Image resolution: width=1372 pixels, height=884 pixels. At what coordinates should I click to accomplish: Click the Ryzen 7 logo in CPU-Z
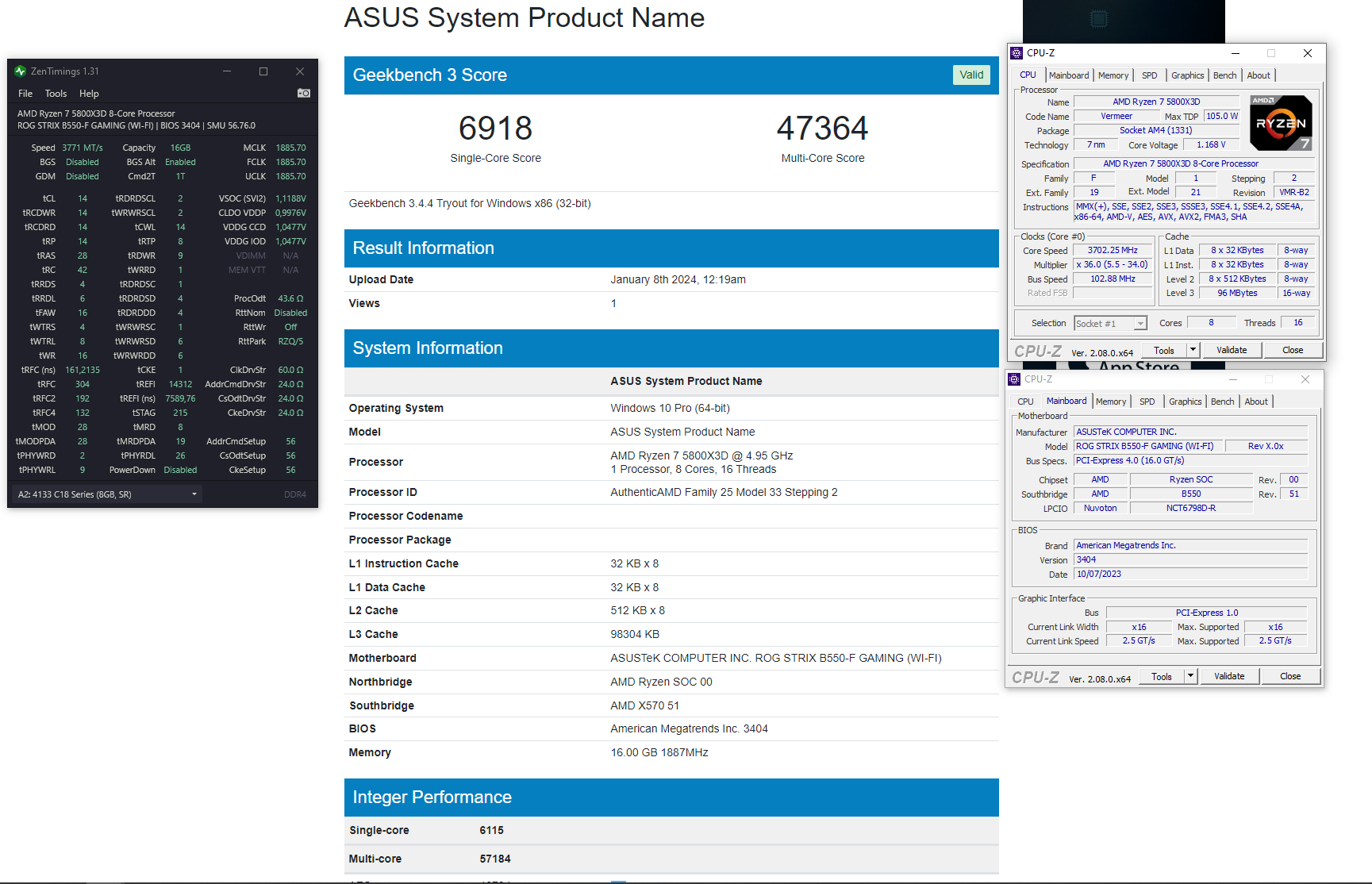[x=1281, y=123]
